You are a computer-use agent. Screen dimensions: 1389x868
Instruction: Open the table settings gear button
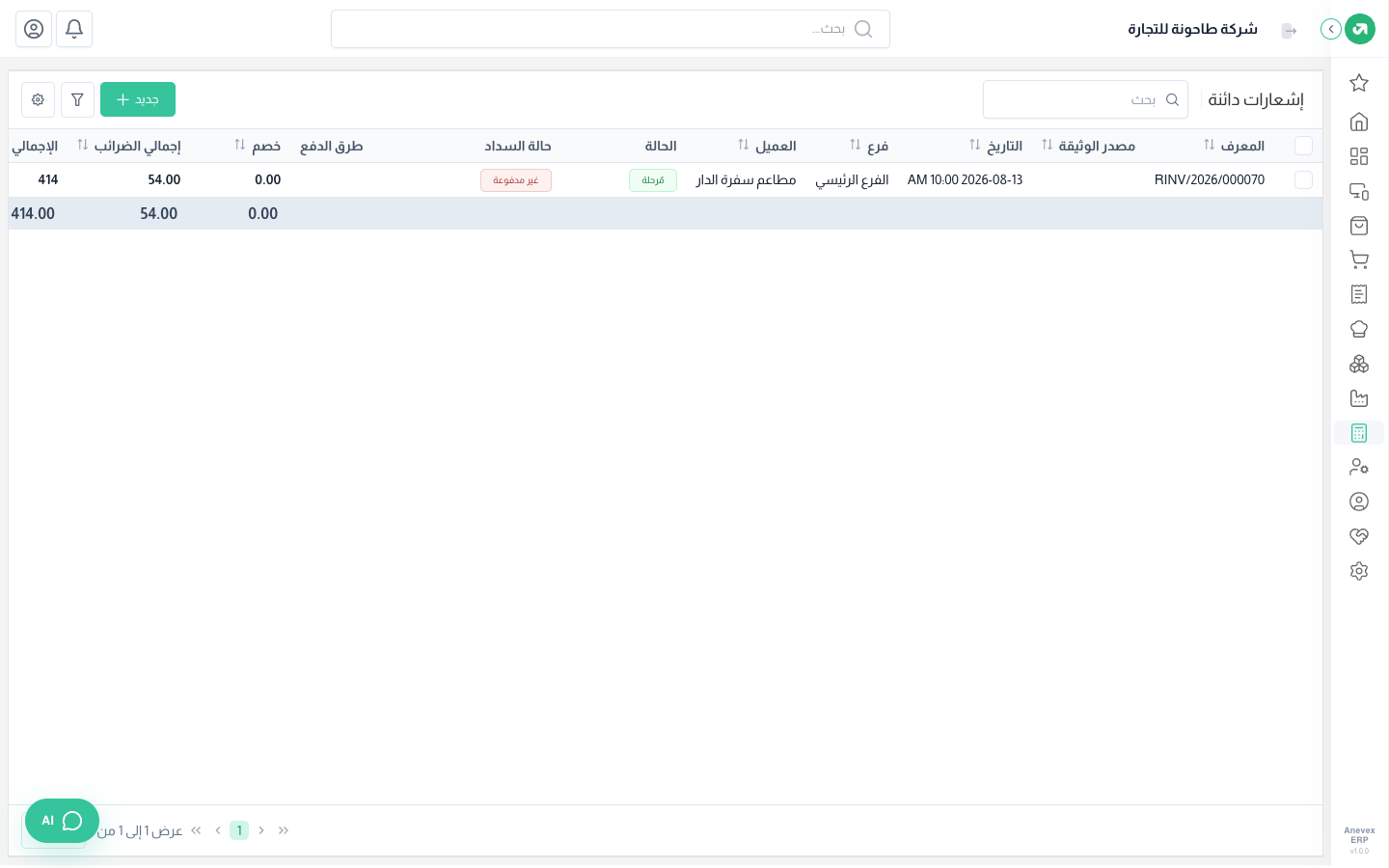[38, 99]
